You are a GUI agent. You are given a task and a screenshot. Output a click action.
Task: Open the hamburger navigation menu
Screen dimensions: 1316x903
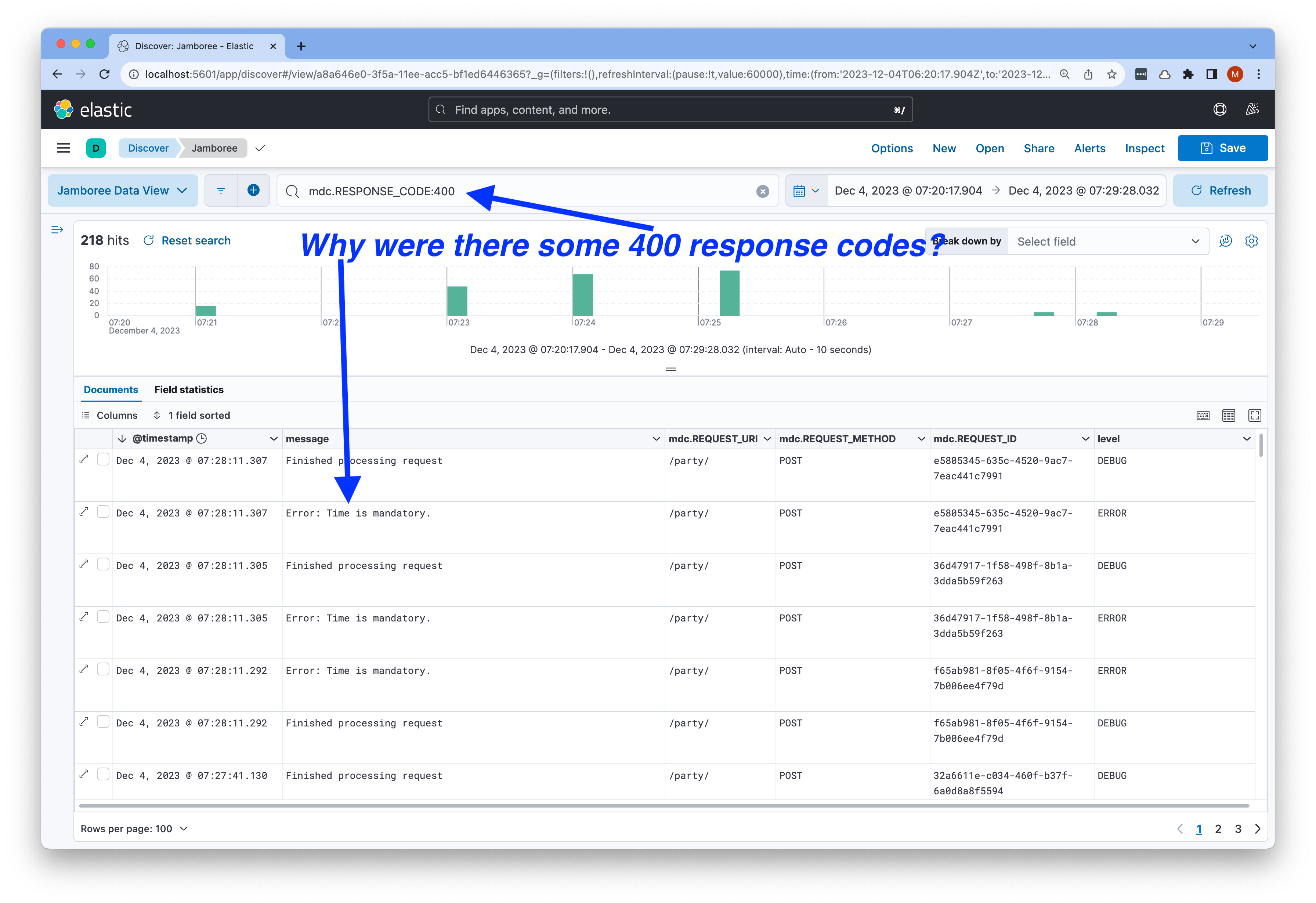64,148
